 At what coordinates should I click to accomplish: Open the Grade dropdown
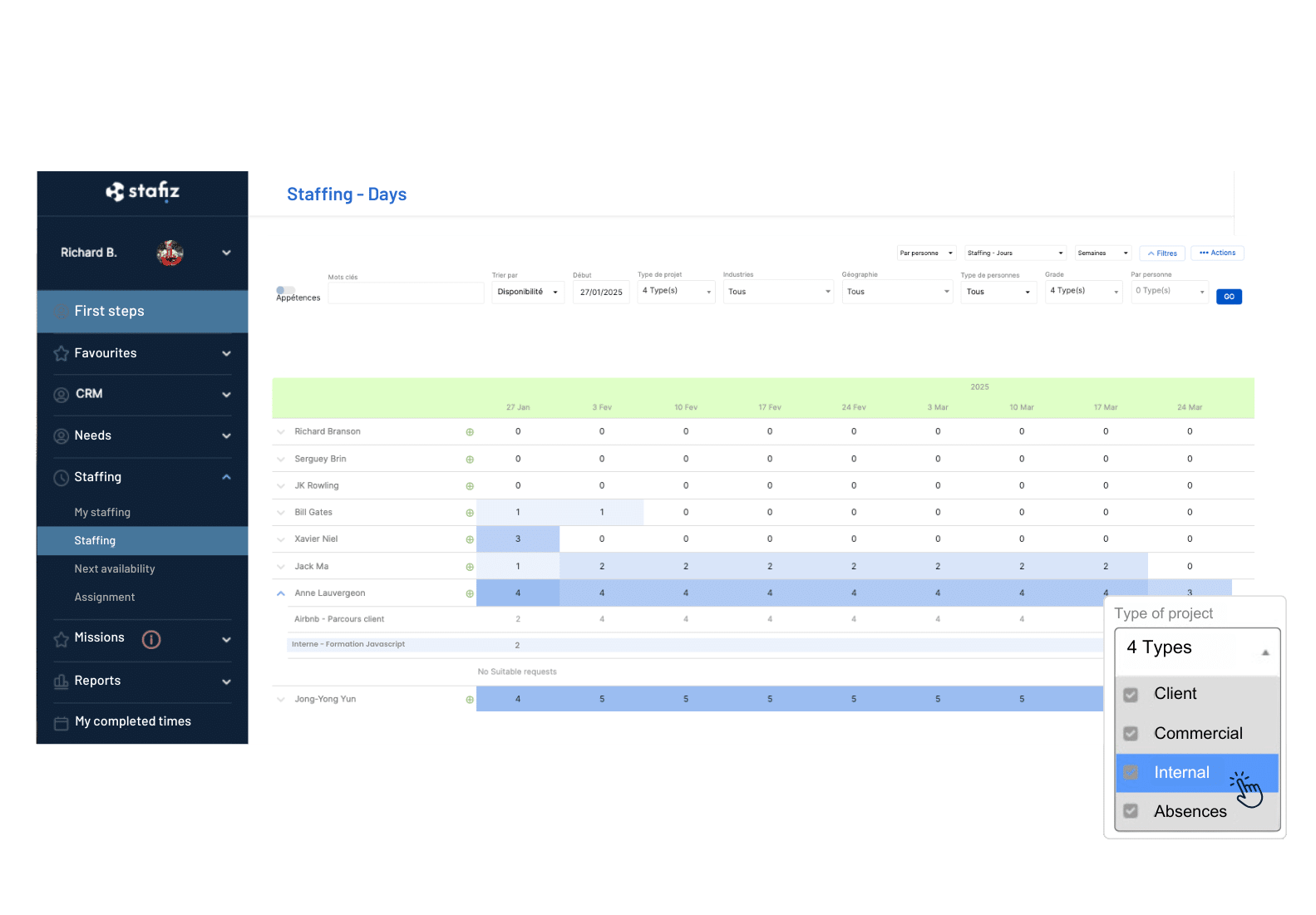click(1084, 292)
